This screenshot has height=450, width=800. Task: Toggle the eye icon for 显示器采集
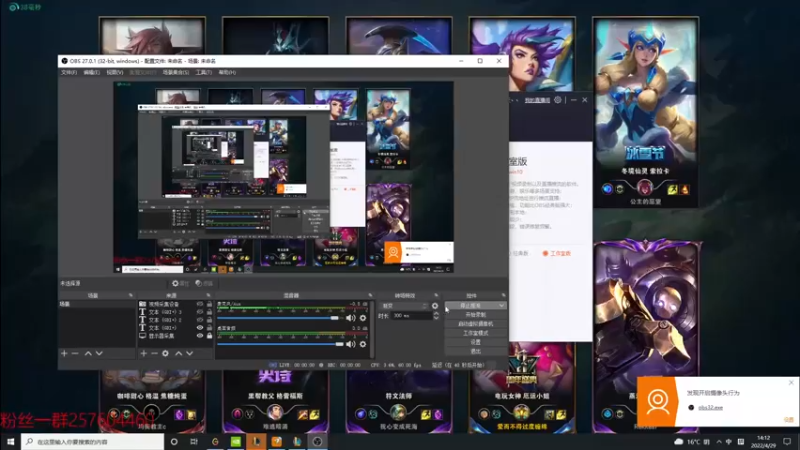coord(200,336)
